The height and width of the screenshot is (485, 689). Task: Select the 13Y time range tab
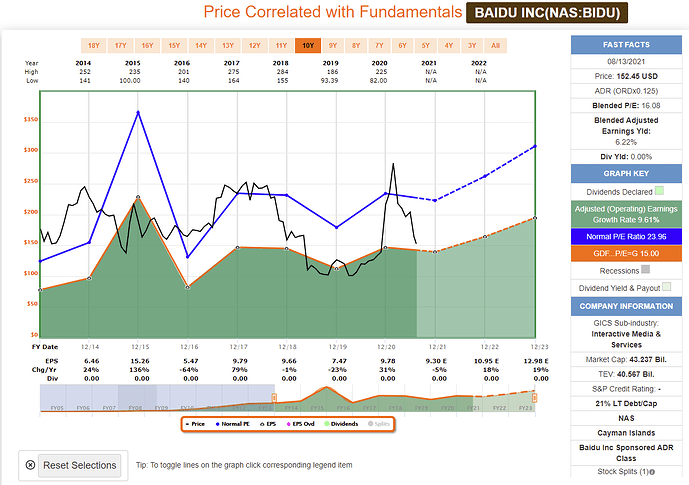(228, 45)
